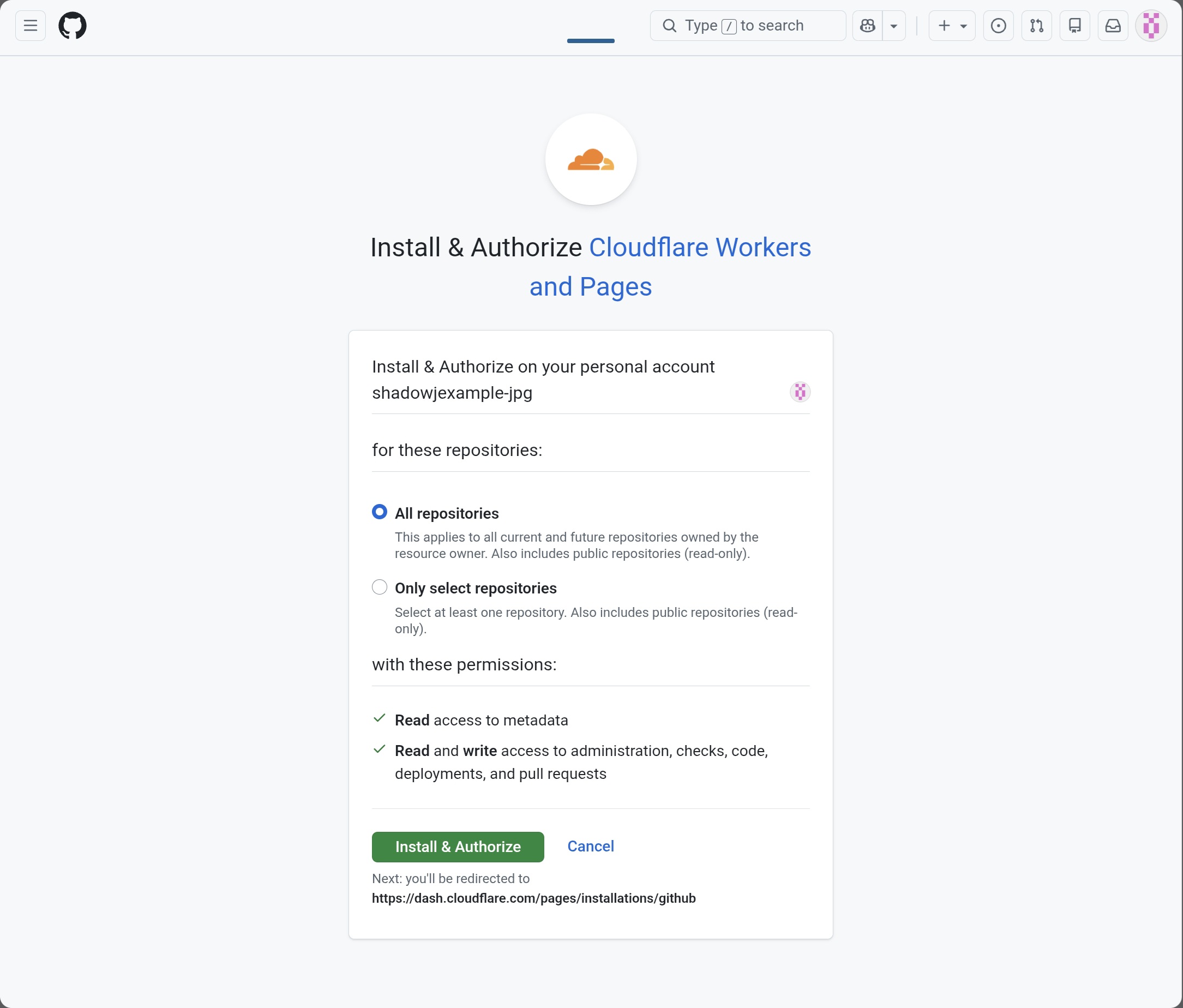This screenshot has width=1183, height=1008.
Task: Open the hamburger navigation menu
Action: tap(30, 26)
